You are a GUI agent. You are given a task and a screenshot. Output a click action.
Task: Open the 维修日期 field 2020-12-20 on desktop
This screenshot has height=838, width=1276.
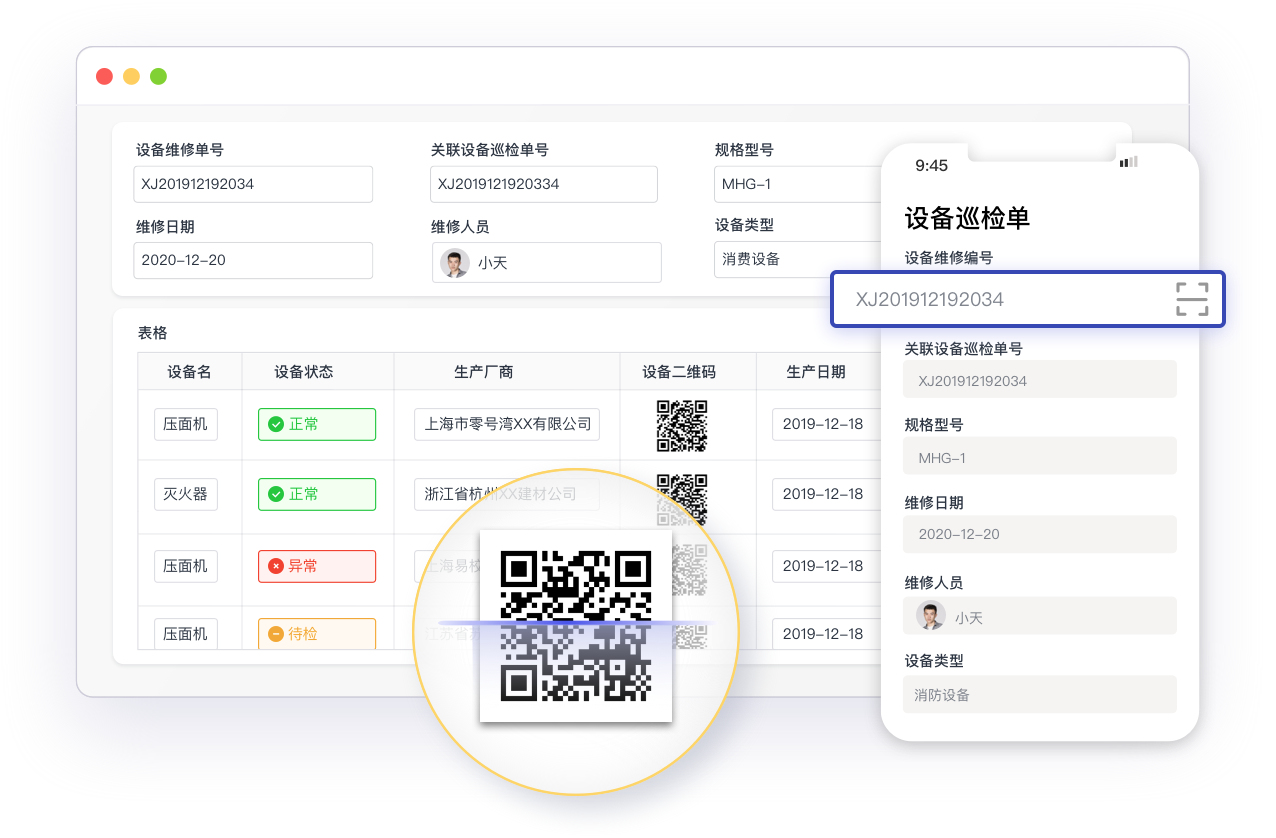point(253,260)
